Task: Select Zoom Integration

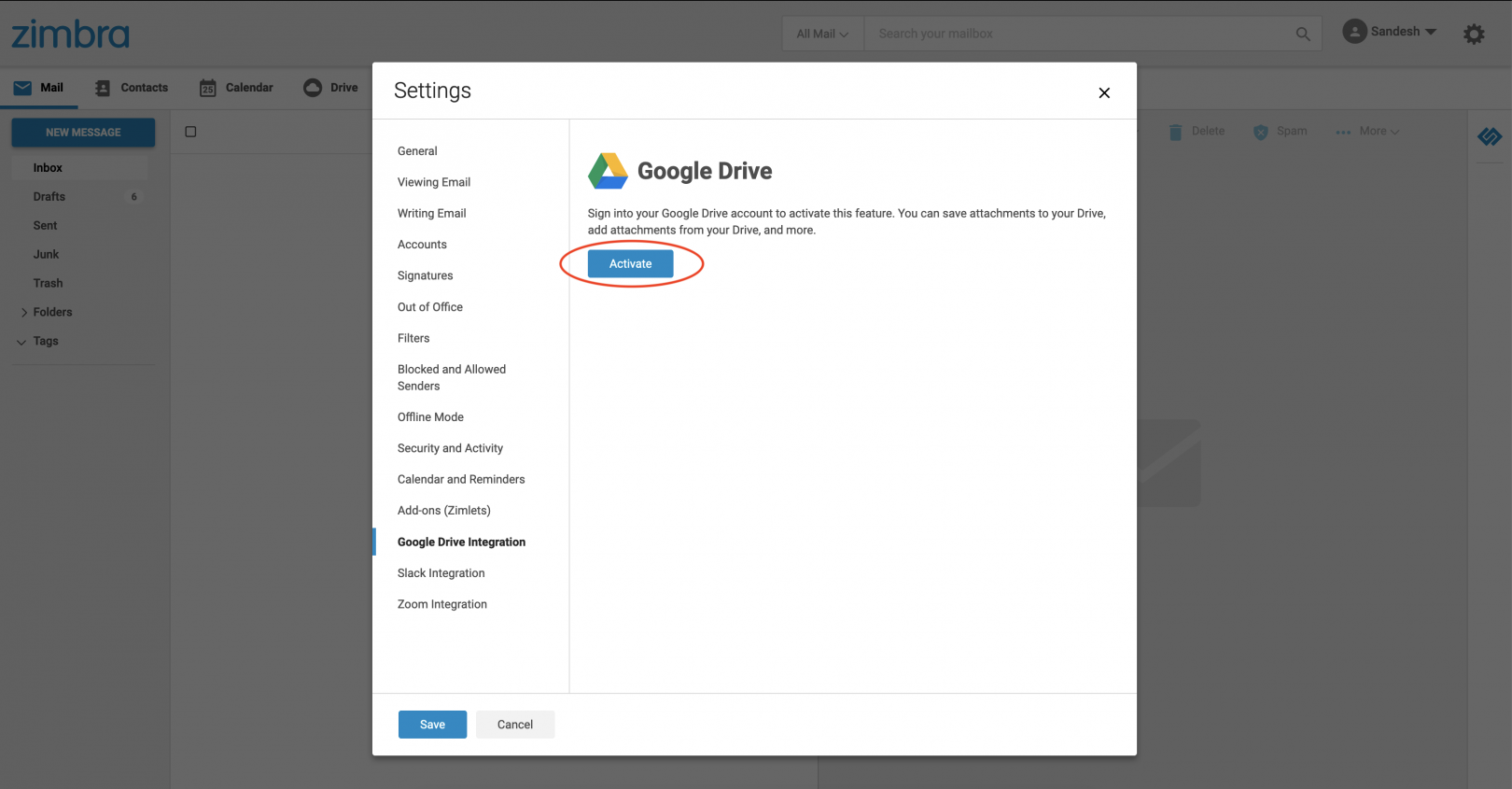Action: tap(442, 604)
